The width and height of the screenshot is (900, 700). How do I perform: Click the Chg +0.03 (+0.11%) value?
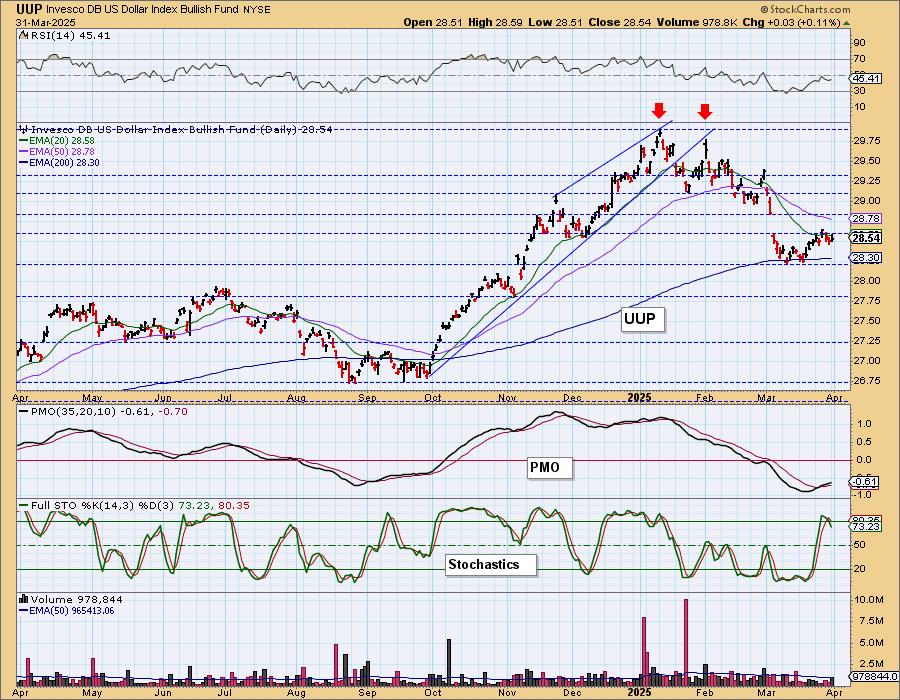point(793,22)
